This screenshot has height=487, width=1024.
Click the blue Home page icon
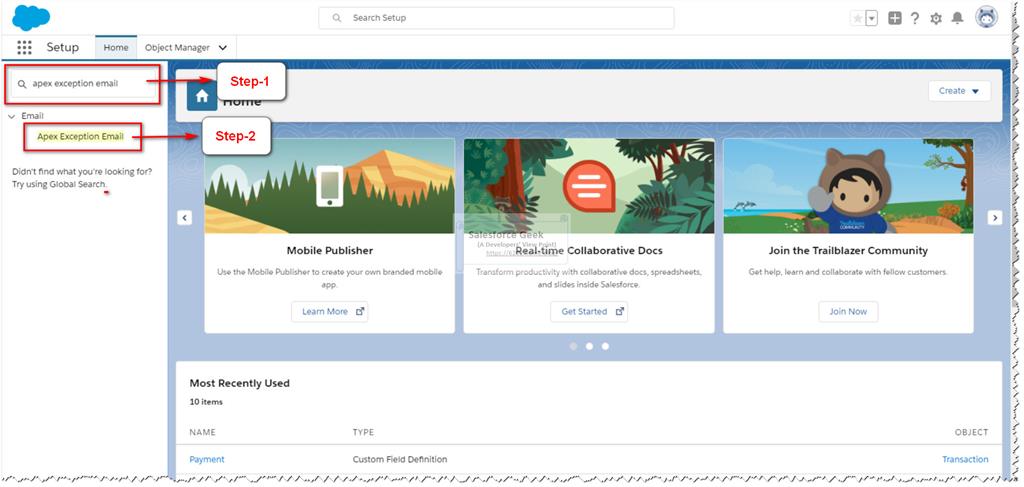pos(202,96)
